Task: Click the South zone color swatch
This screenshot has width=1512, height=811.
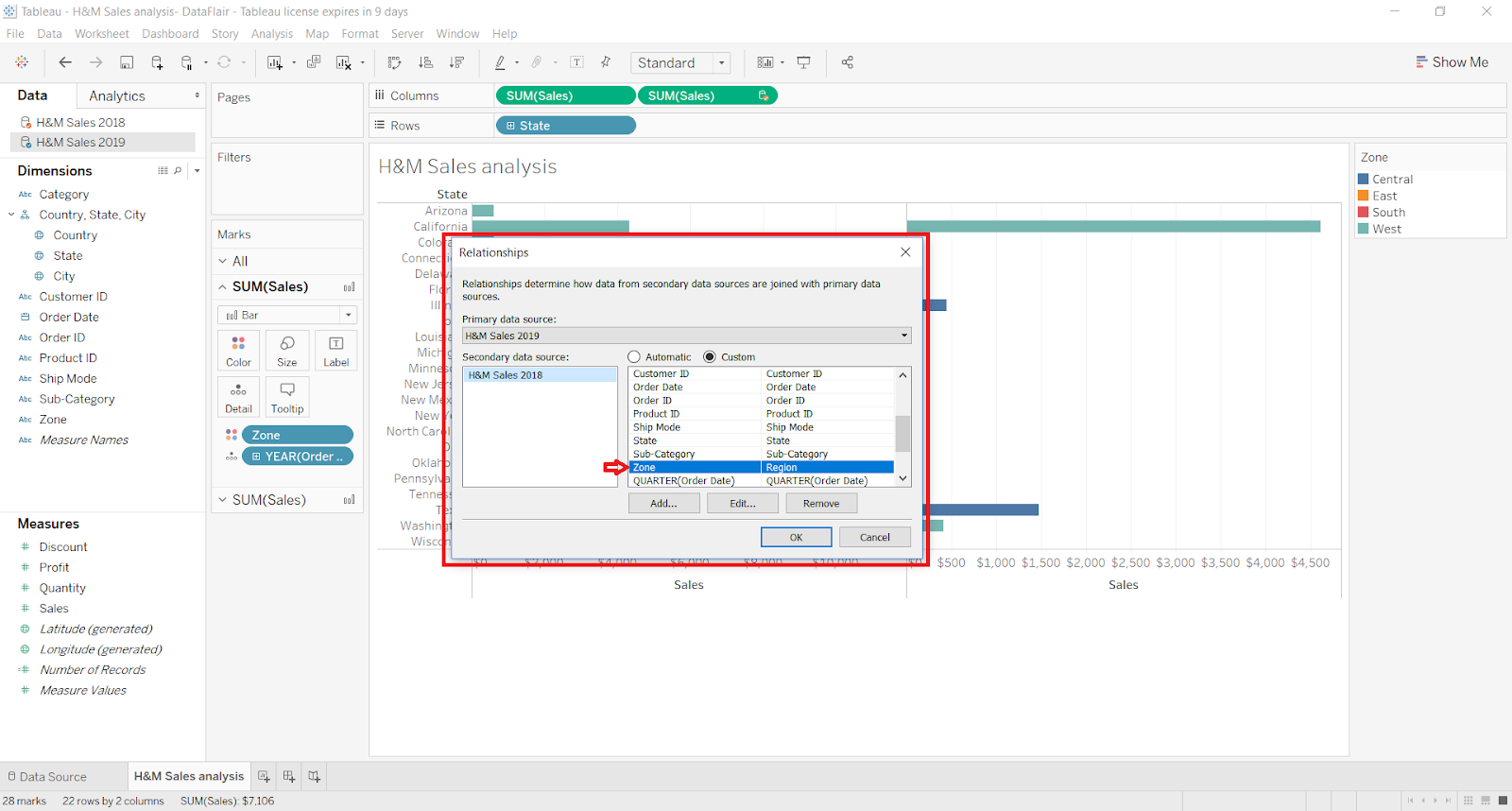Action: (1364, 212)
